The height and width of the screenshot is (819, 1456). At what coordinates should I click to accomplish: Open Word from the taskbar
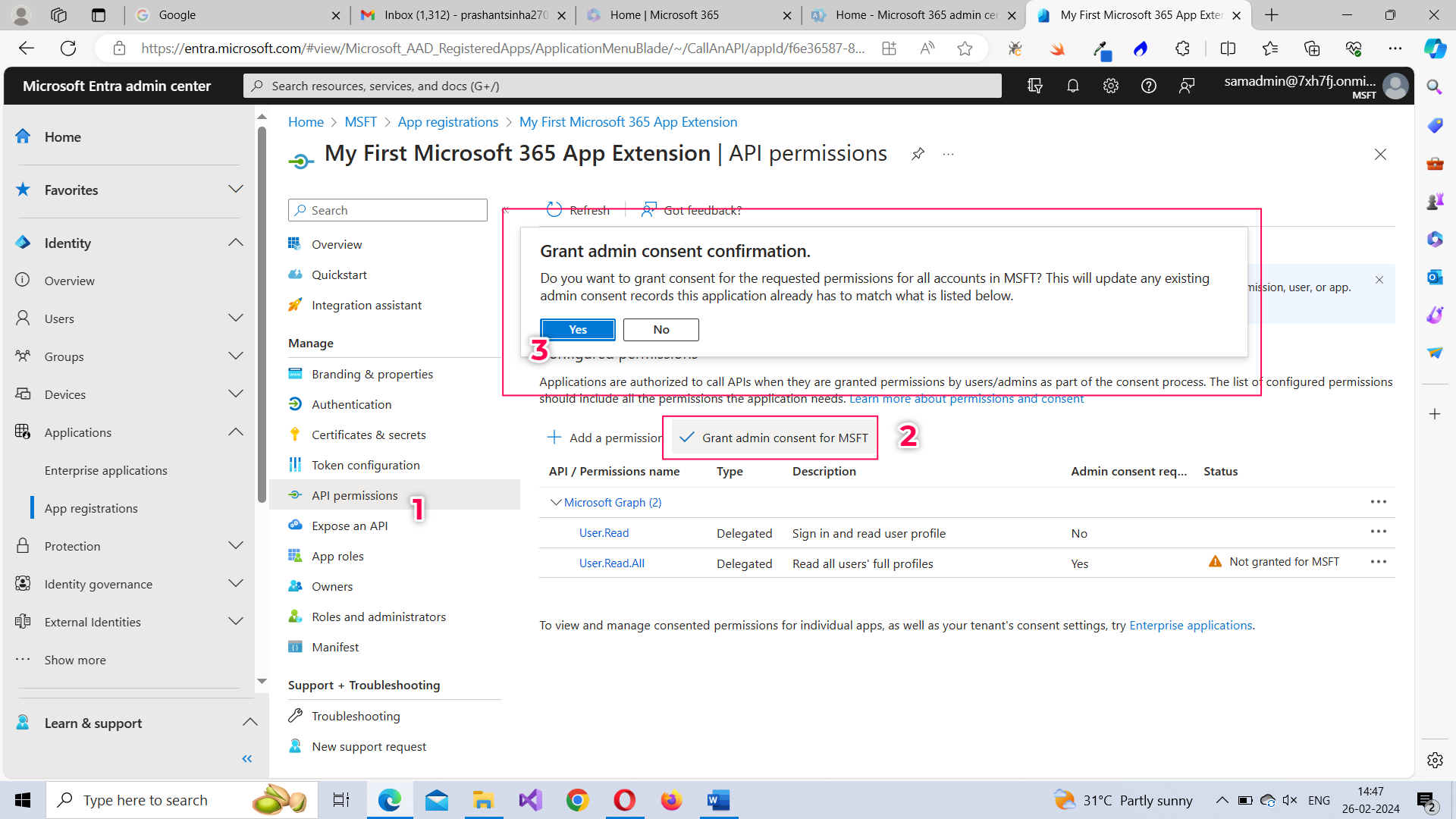[x=718, y=800]
